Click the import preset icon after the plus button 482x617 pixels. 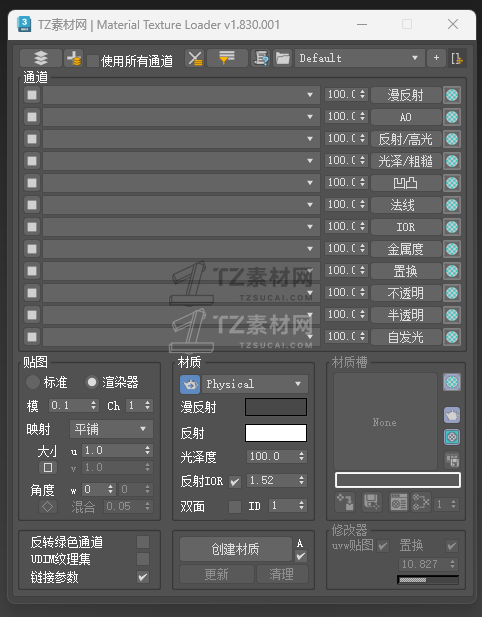(457, 58)
